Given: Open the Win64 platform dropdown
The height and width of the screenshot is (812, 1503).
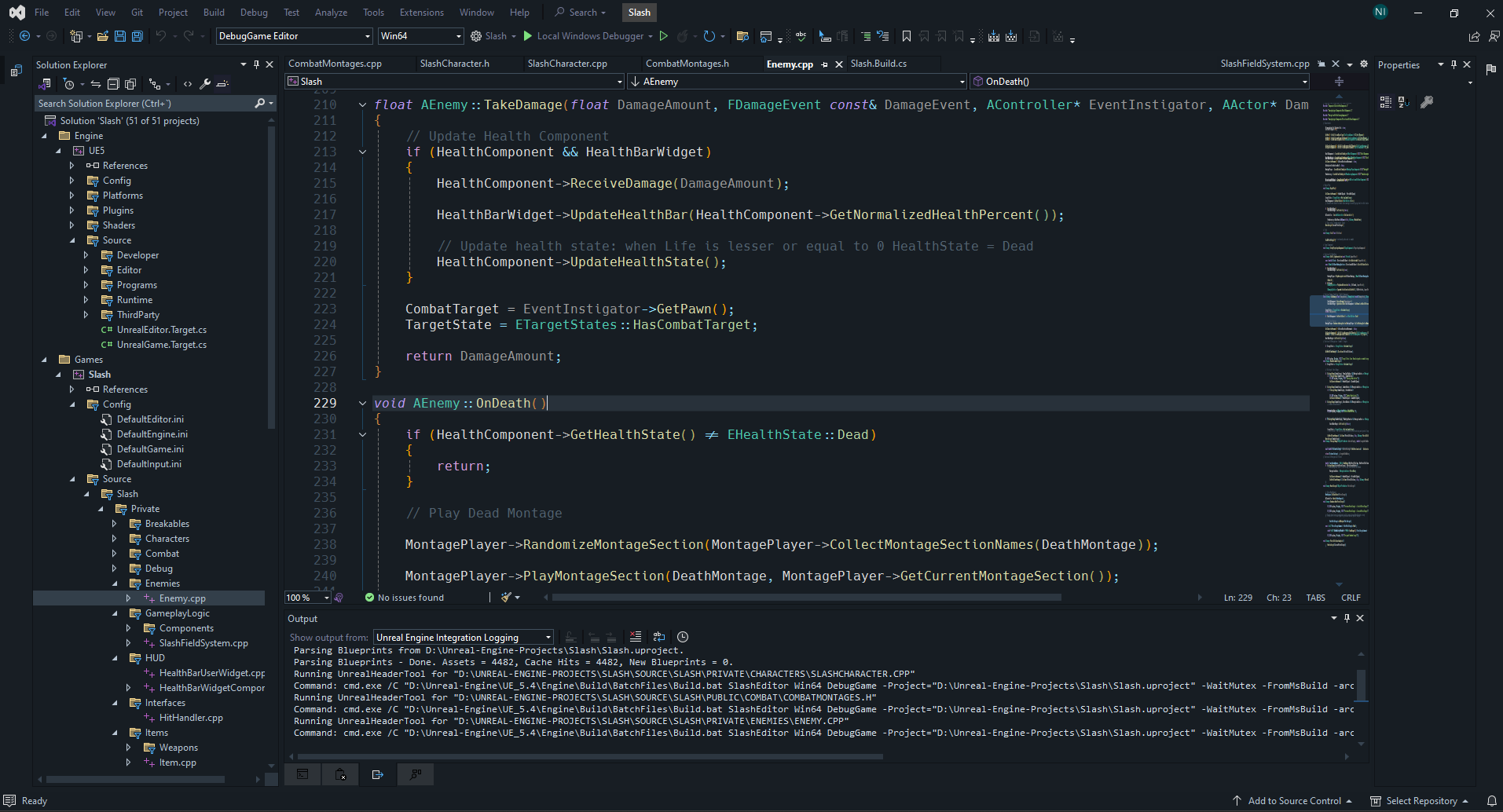Looking at the screenshot, I should pos(421,36).
